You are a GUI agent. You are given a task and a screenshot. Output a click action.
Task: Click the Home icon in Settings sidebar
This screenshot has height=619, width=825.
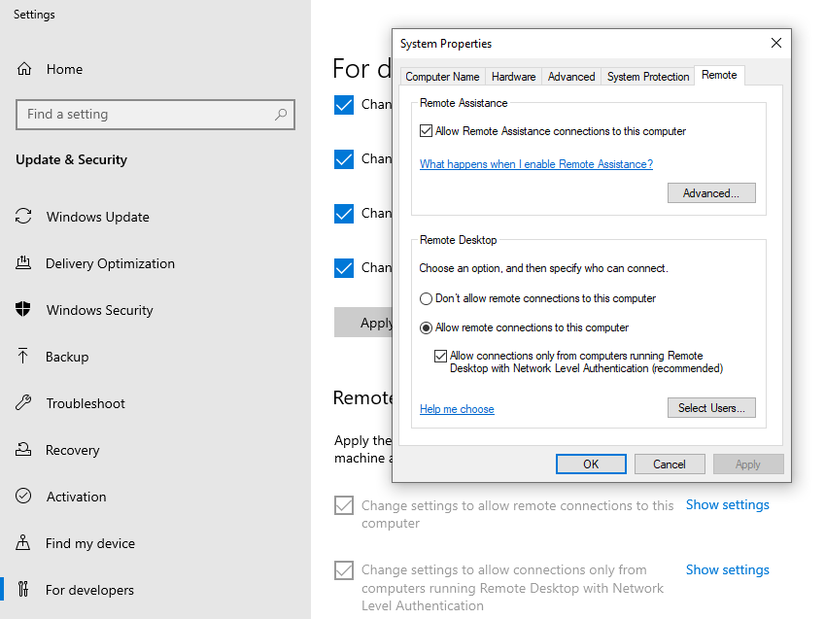(x=24, y=69)
